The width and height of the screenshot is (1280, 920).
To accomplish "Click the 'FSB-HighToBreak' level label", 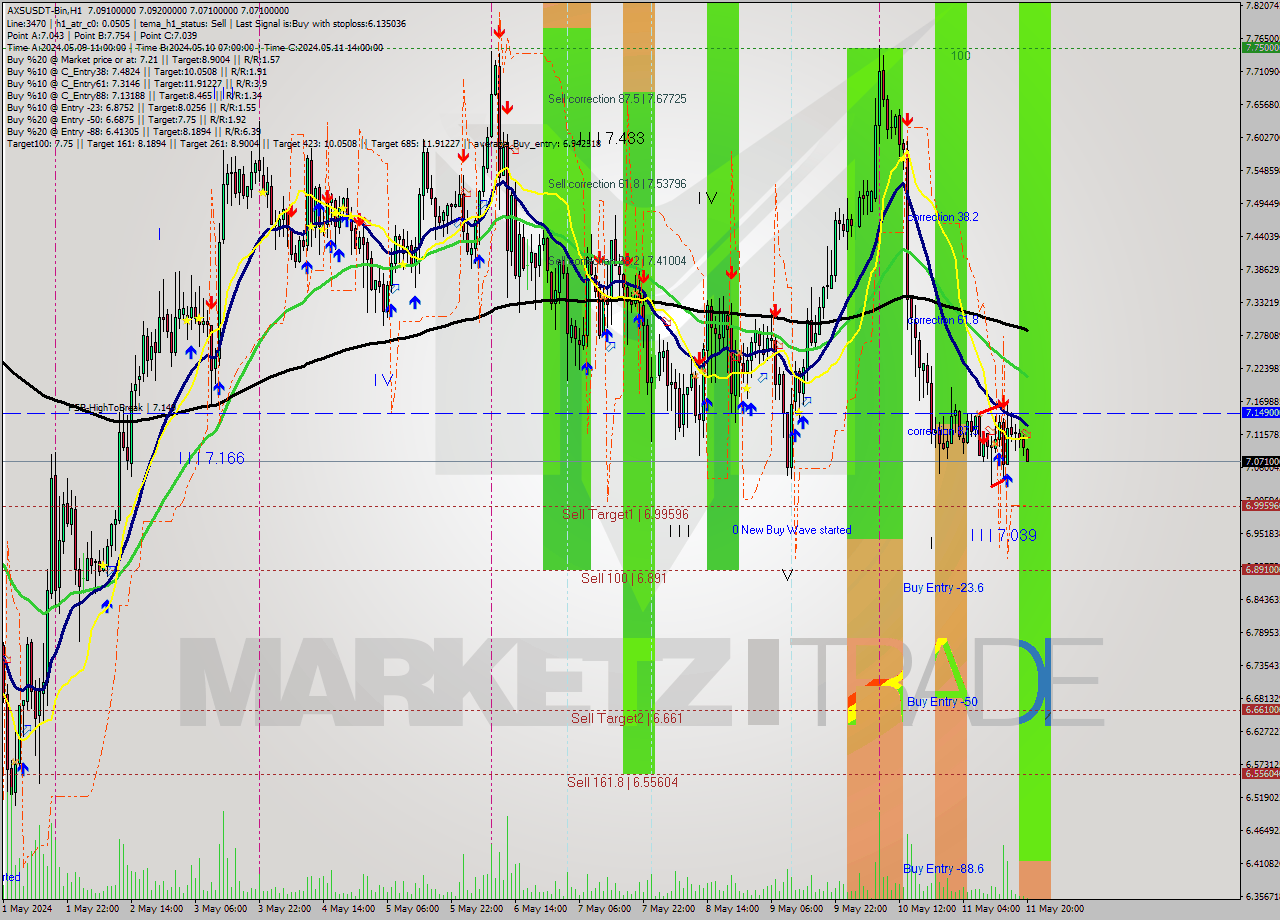I will click(x=121, y=408).
